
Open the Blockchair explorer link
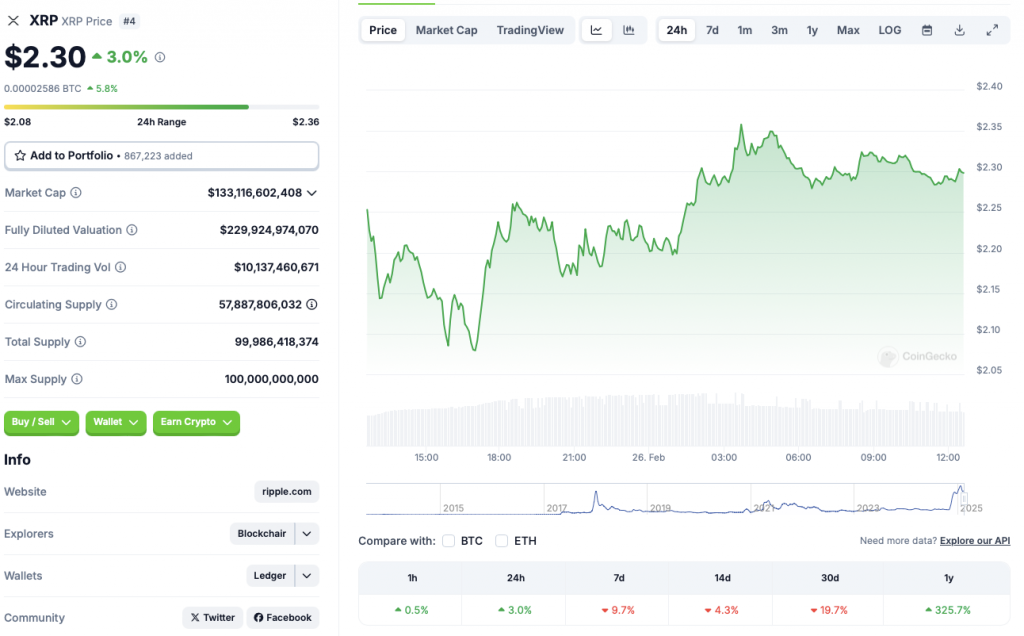[262, 533]
